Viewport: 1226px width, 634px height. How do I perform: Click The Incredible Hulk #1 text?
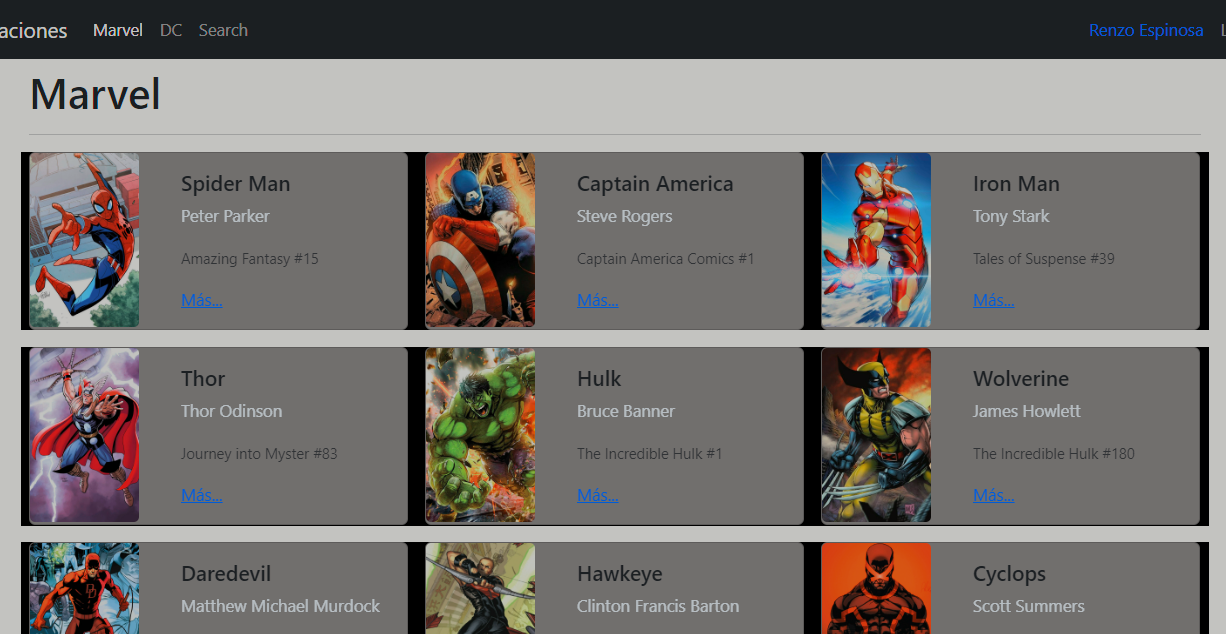point(650,454)
